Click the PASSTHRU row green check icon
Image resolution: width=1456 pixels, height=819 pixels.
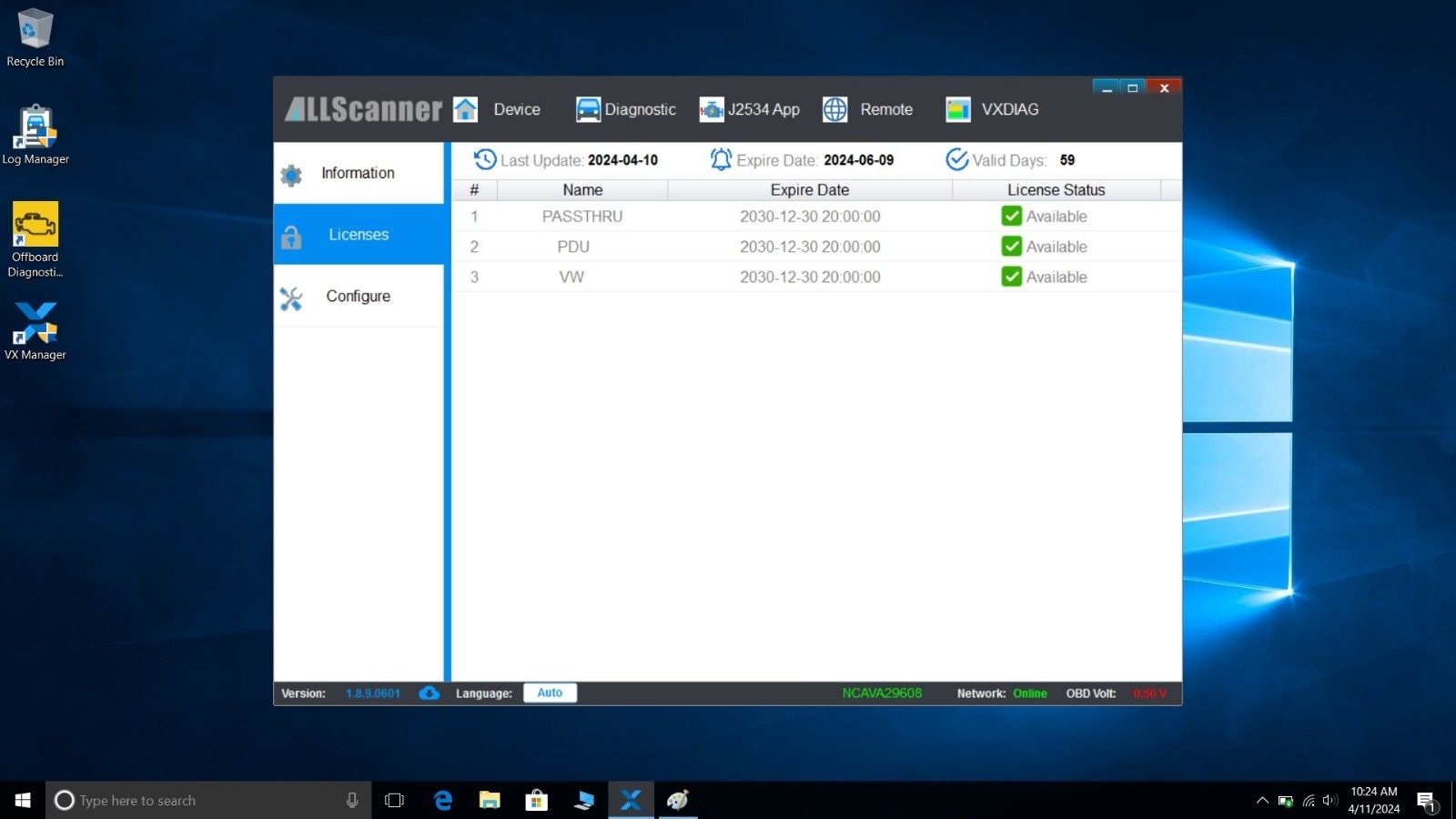tap(1011, 216)
